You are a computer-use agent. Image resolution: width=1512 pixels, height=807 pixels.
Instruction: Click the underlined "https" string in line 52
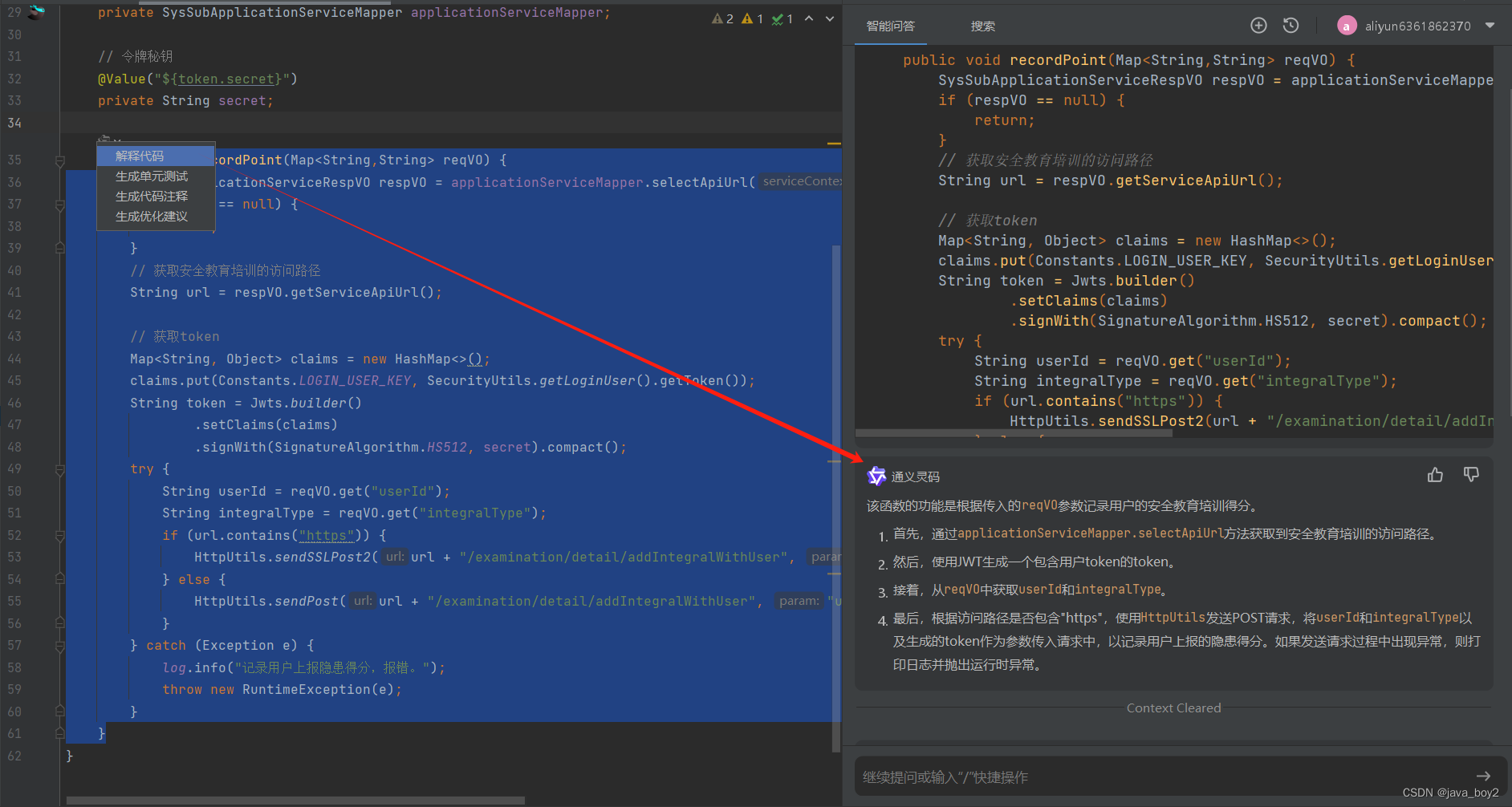(326, 535)
